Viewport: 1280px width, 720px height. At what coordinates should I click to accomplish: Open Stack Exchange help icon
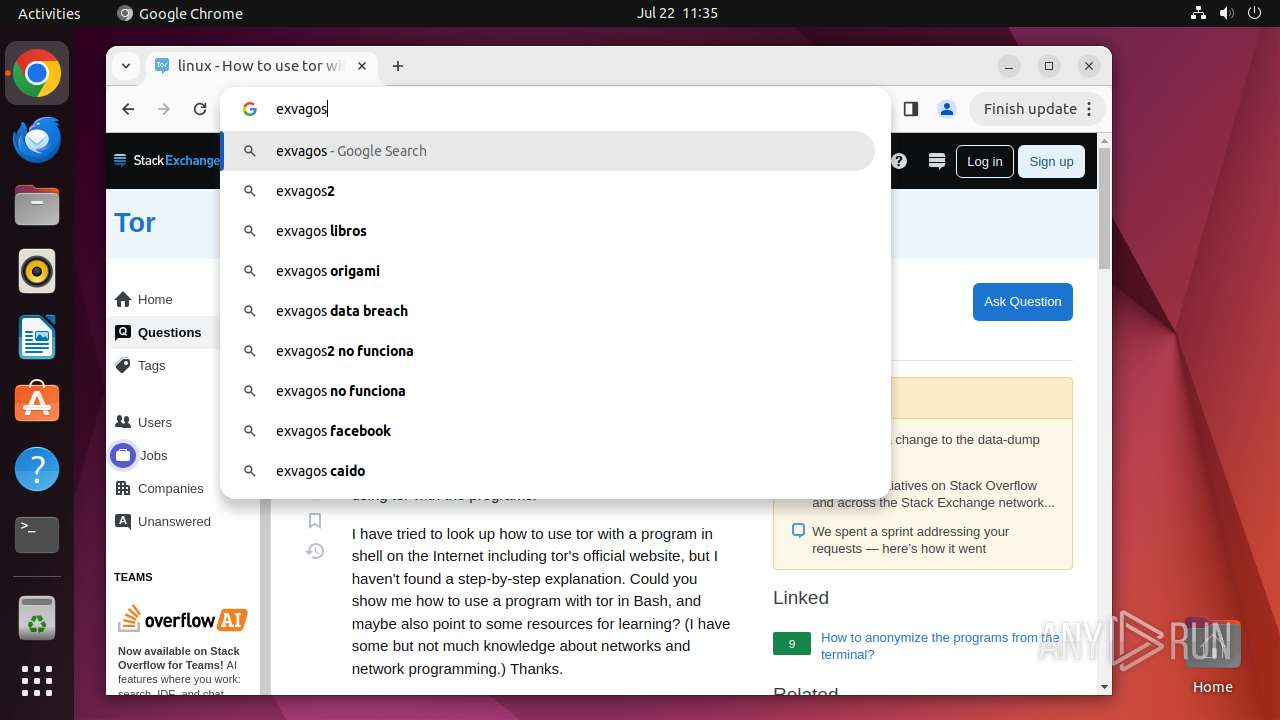(899, 161)
